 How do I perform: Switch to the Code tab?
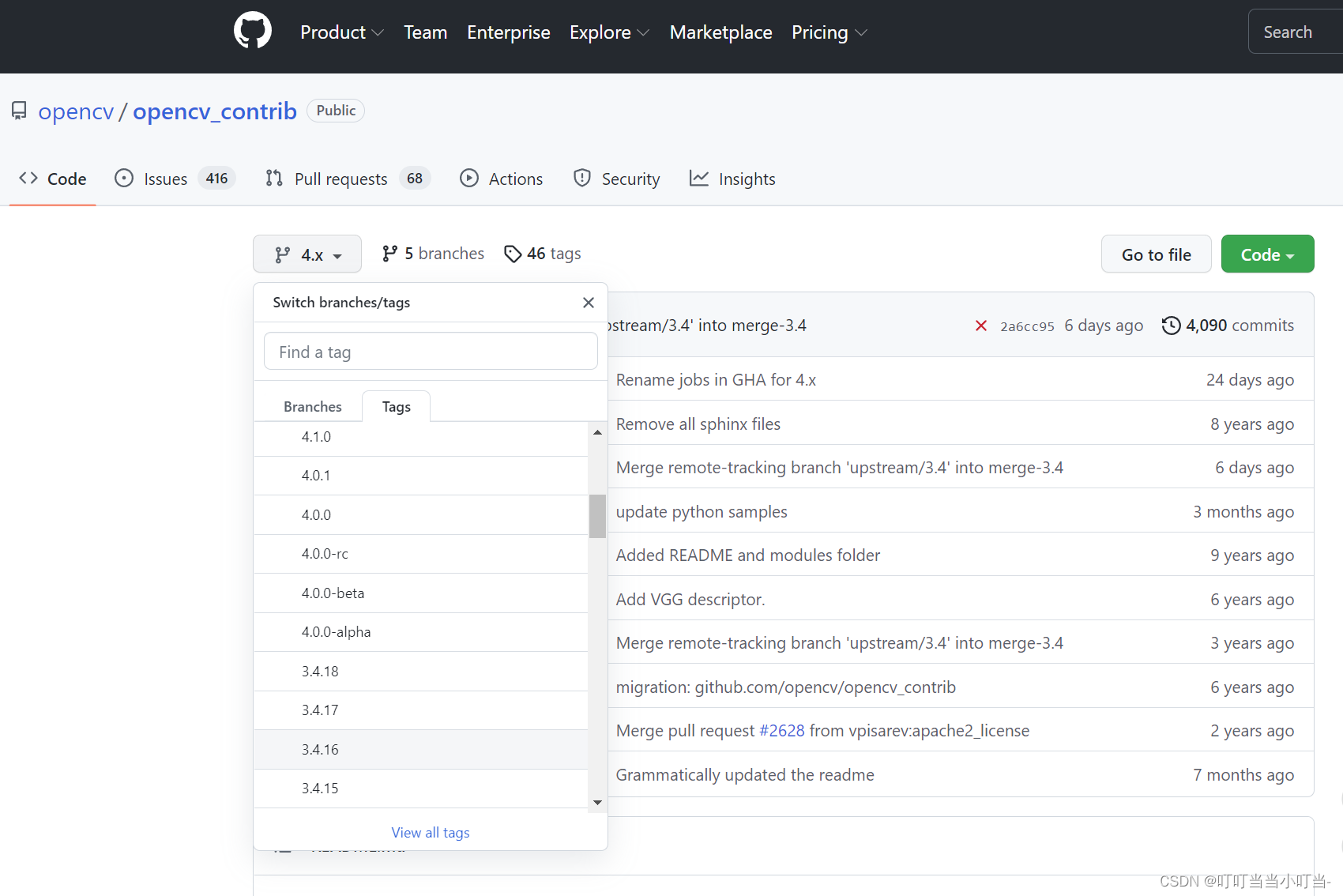53,179
